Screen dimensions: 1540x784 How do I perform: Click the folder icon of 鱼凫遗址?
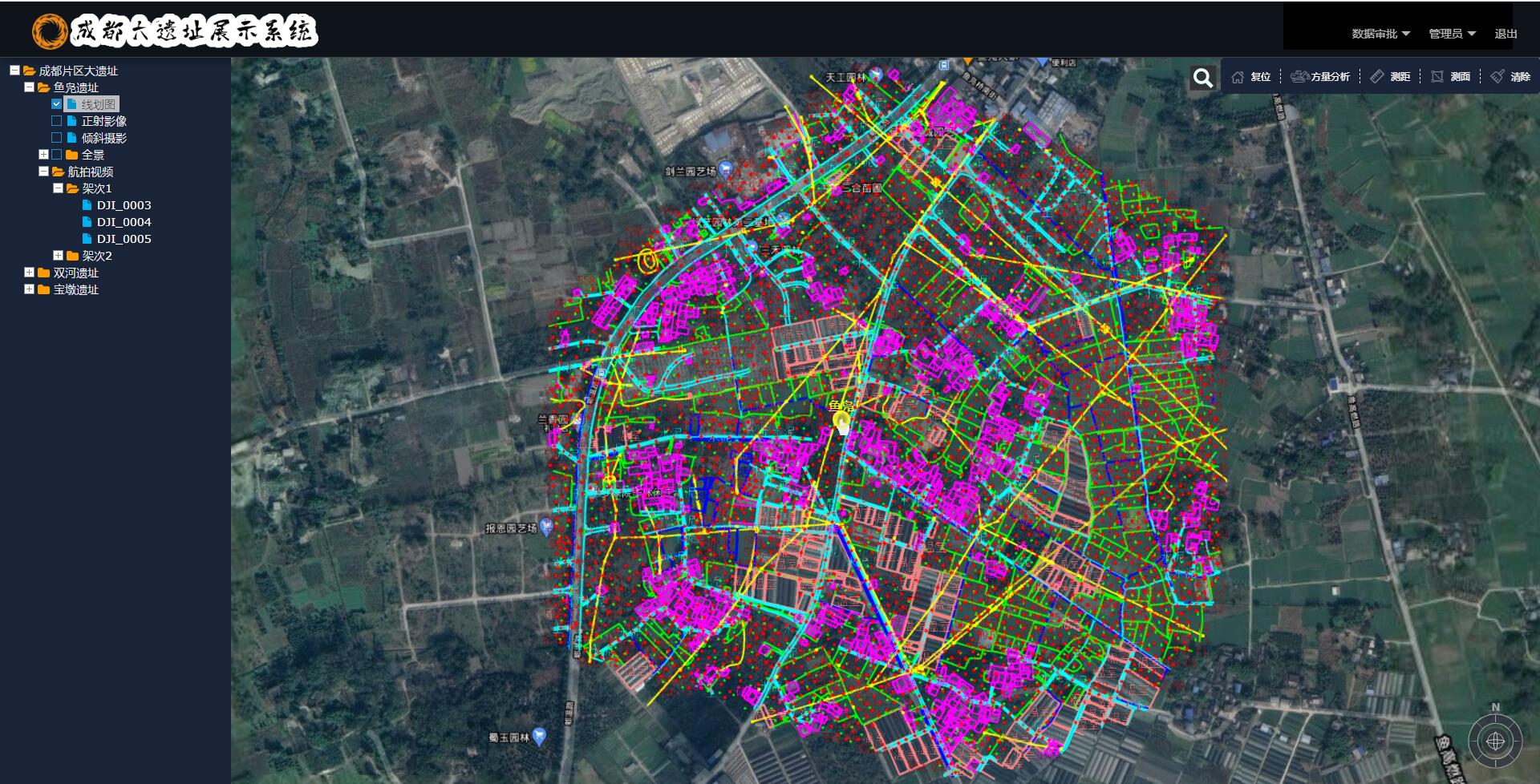pyautogui.click(x=44, y=87)
